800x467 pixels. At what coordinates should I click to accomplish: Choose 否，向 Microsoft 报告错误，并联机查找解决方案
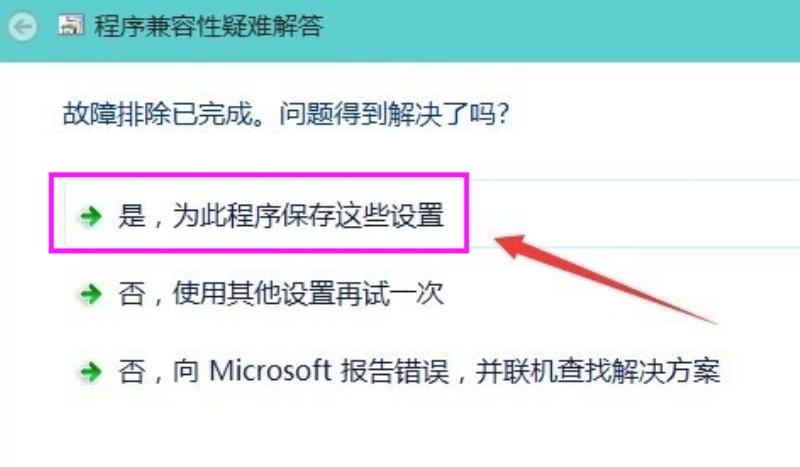coord(419,371)
